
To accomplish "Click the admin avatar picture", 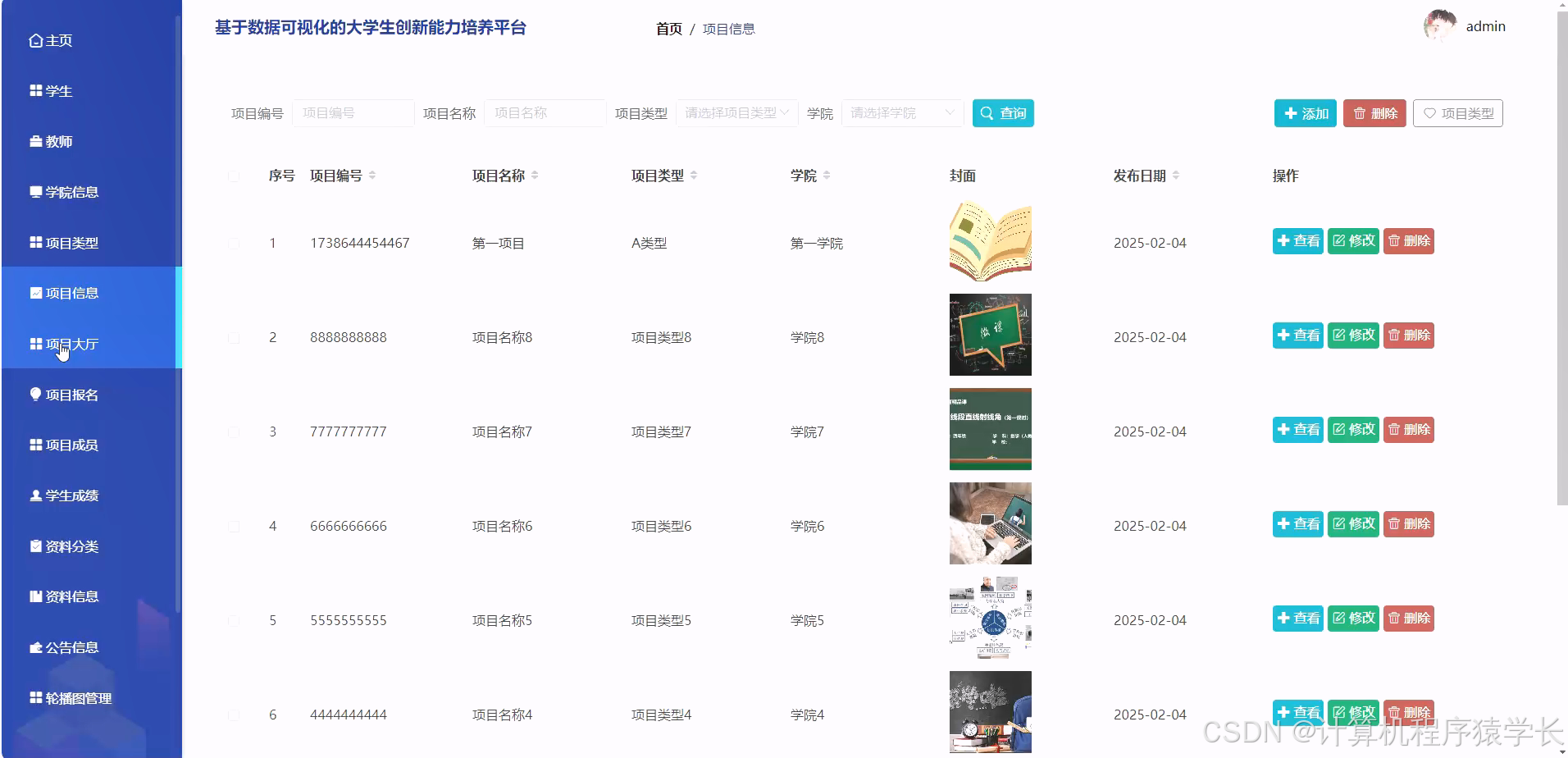I will pos(1440,26).
